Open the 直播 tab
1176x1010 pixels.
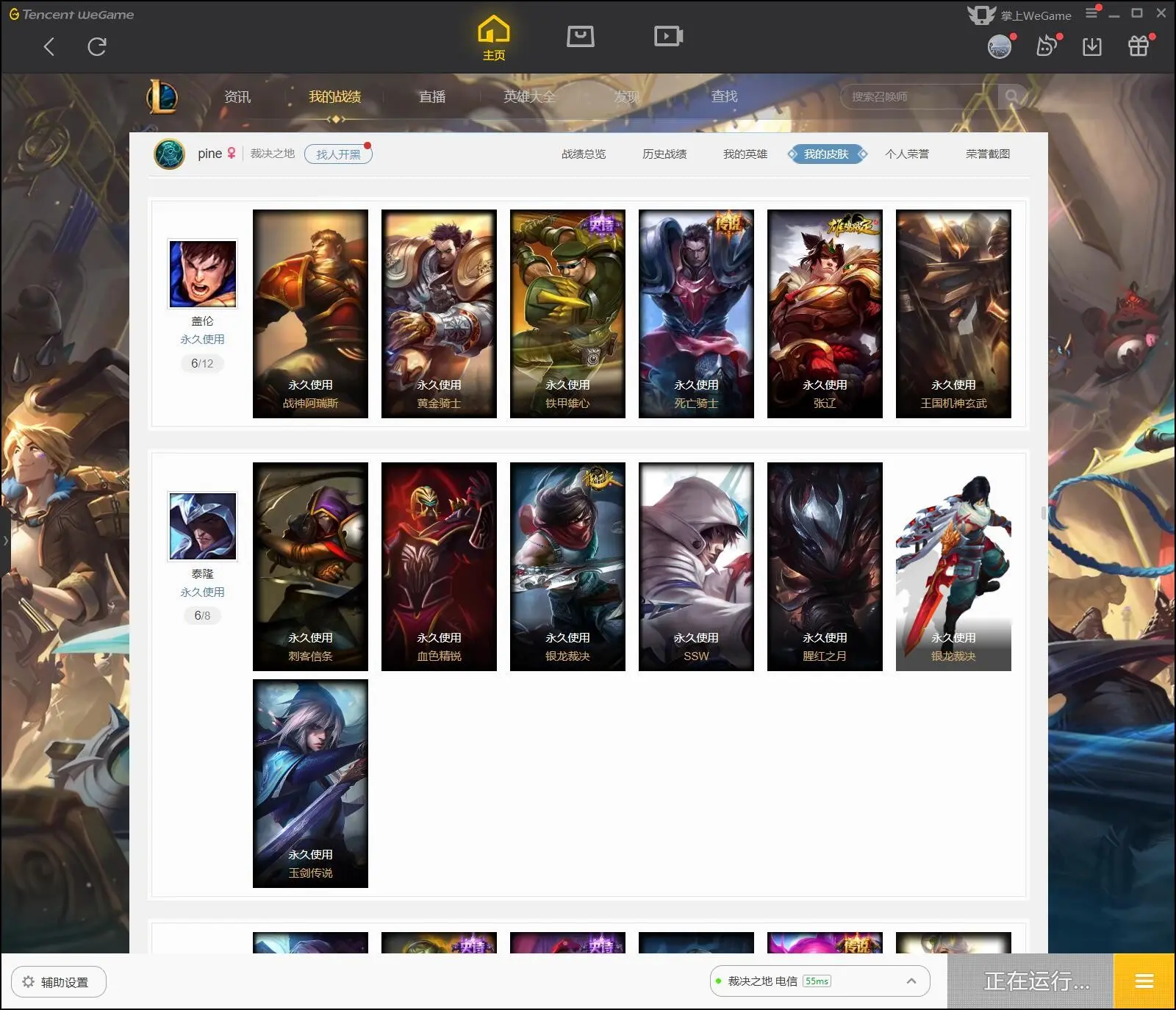(x=432, y=96)
